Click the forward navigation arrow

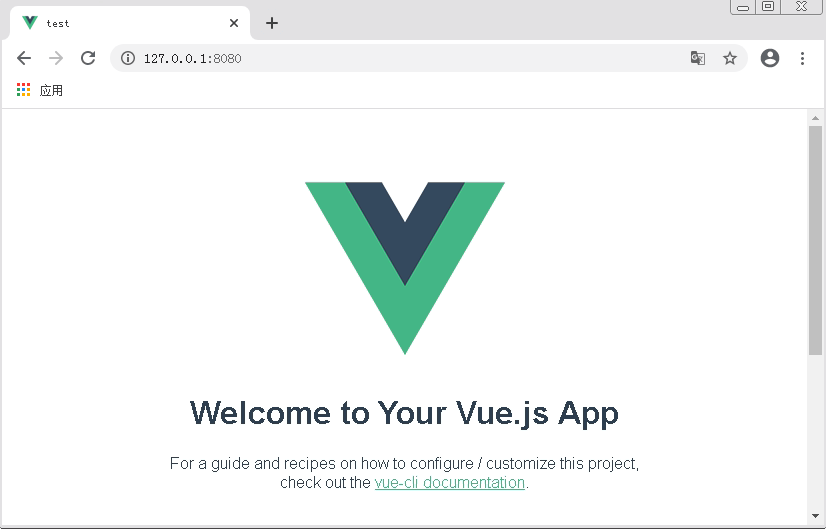(56, 58)
